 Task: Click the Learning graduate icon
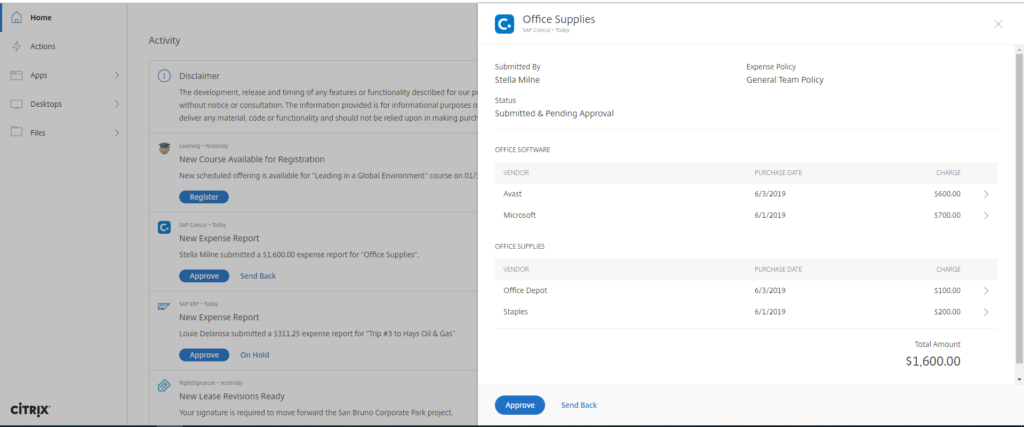click(x=164, y=149)
